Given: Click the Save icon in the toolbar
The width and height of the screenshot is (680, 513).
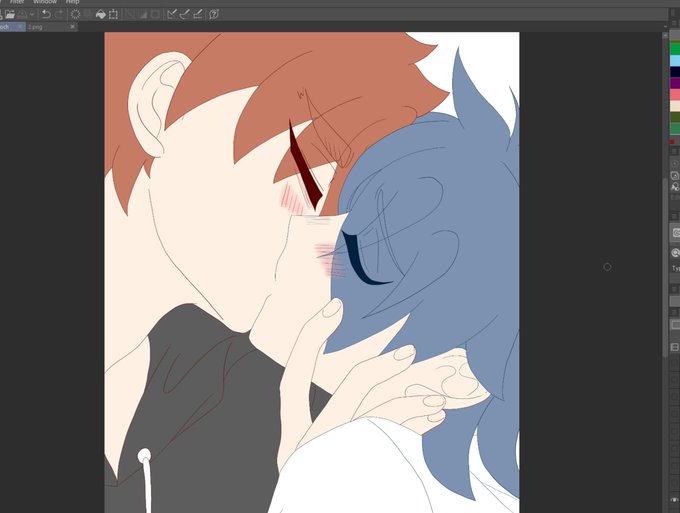Looking at the screenshot, I should tap(22, 14).
